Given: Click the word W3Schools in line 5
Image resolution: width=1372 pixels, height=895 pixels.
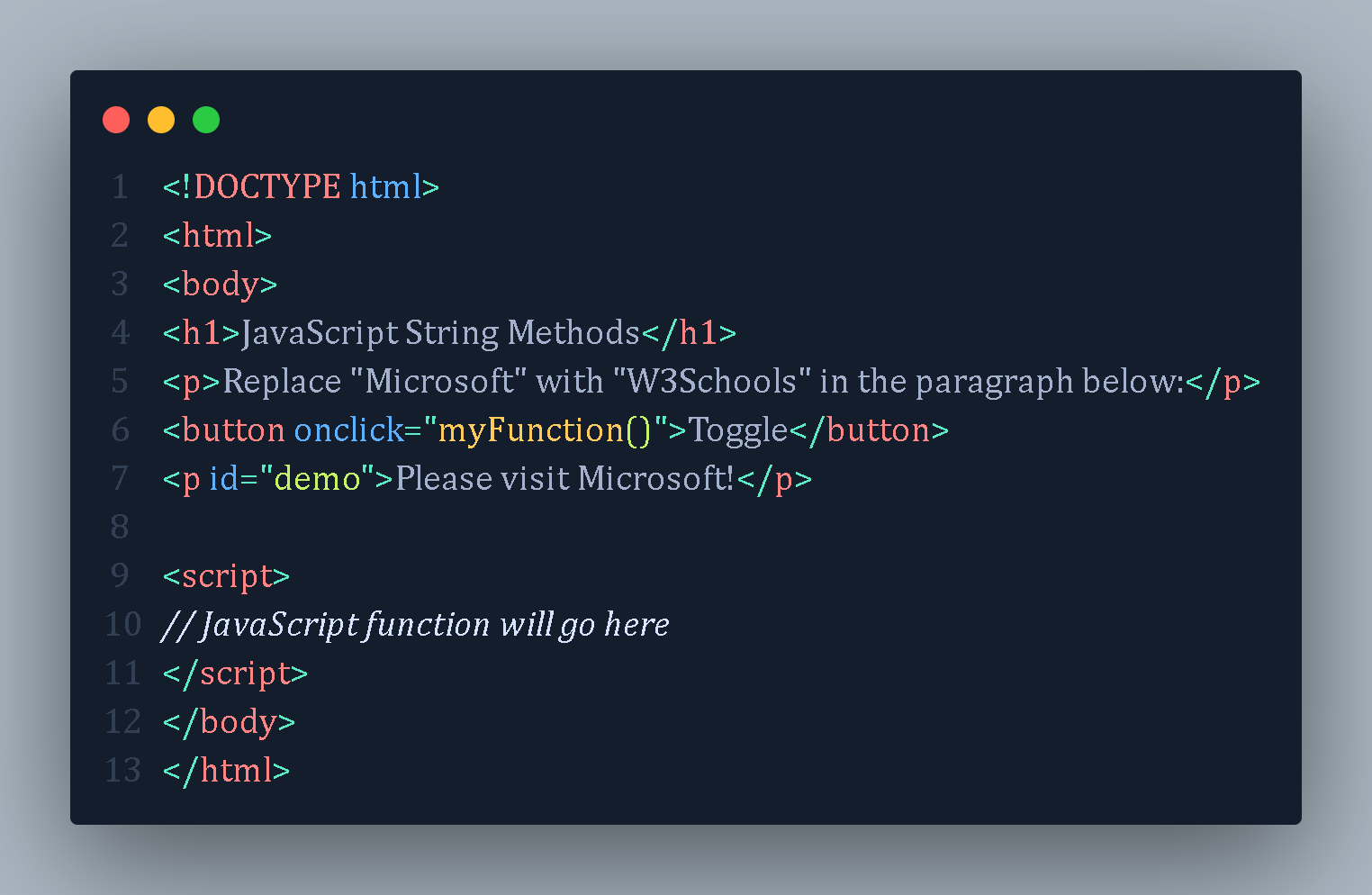Looking at the screenshot, I should tap(712, 382).
